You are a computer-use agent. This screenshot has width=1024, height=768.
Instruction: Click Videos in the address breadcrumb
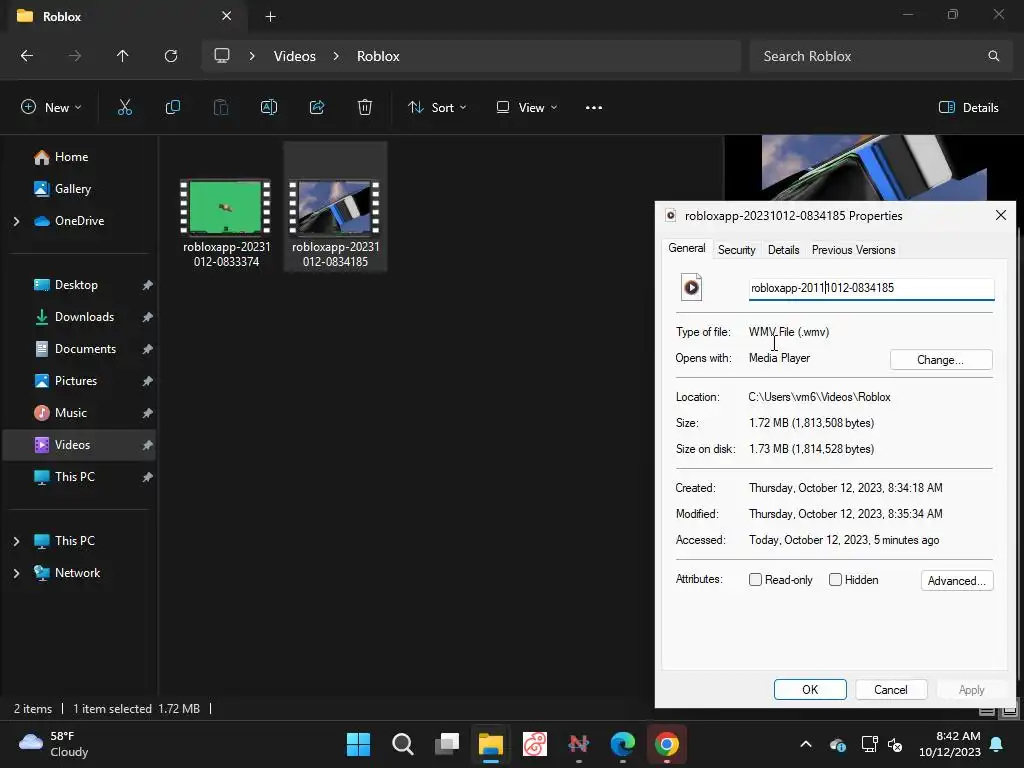(295, 56)
